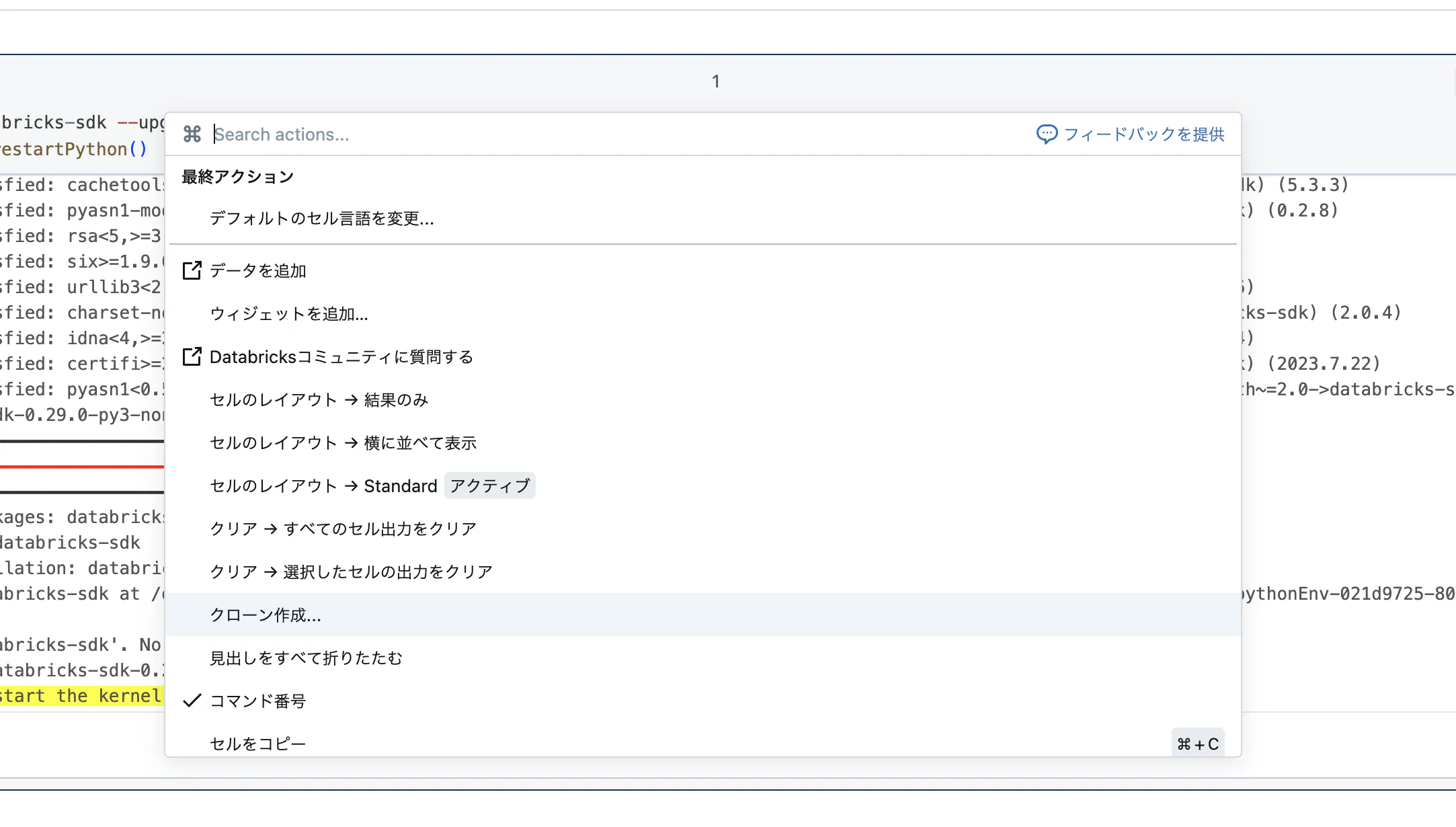Image resolution: width=1456 pixels, height=827 pixels.
Task: Click the command palette ⌘ icon
Action: point(192,134)
